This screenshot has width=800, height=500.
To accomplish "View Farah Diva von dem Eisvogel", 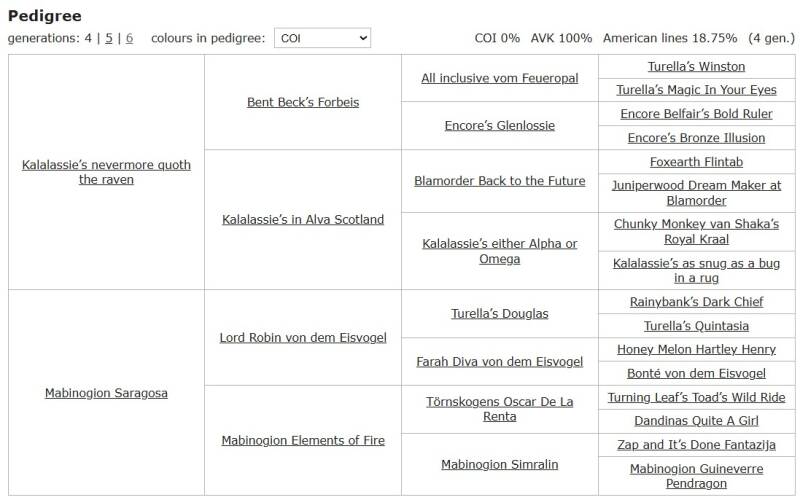I will pyautogui.click(x=499, y=362).
